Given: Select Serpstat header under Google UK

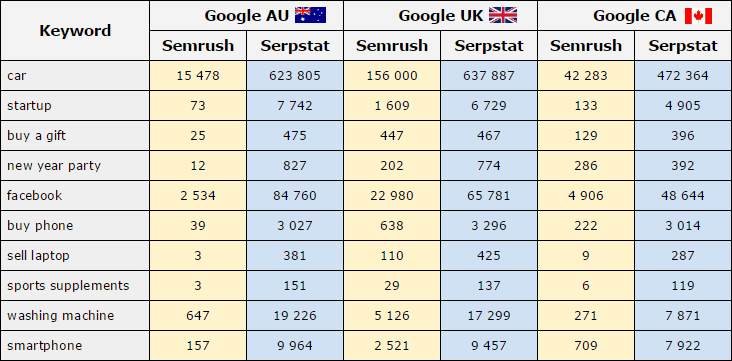Looking at the screenshot, I should pyautogui.click(x=489, y=46).
